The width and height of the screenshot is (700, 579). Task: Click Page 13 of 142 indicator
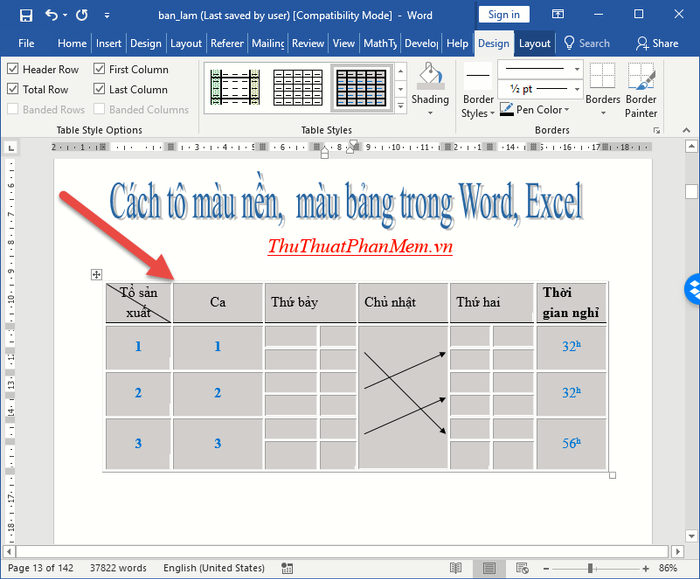coord(41,568)
